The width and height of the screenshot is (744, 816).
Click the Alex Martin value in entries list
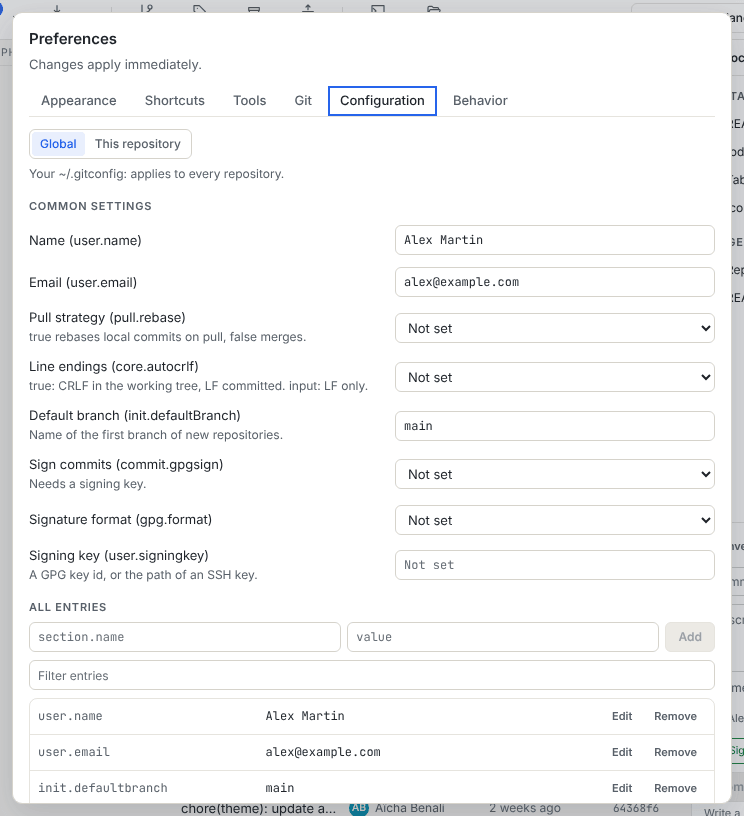(305, 716)
